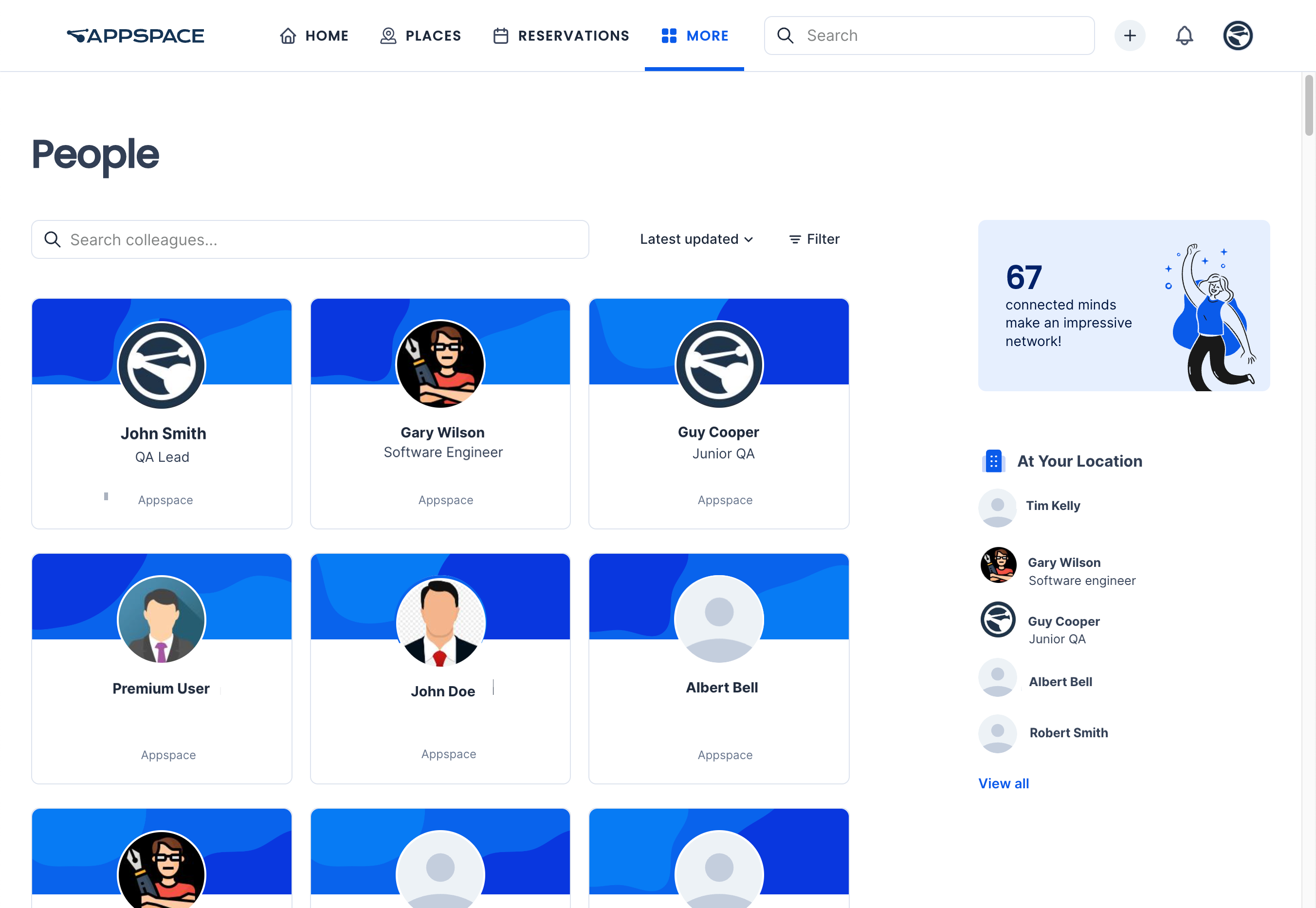This screenshot has height=908, width=1316.
Task: Open the Reservations tab
Action: 561,36
